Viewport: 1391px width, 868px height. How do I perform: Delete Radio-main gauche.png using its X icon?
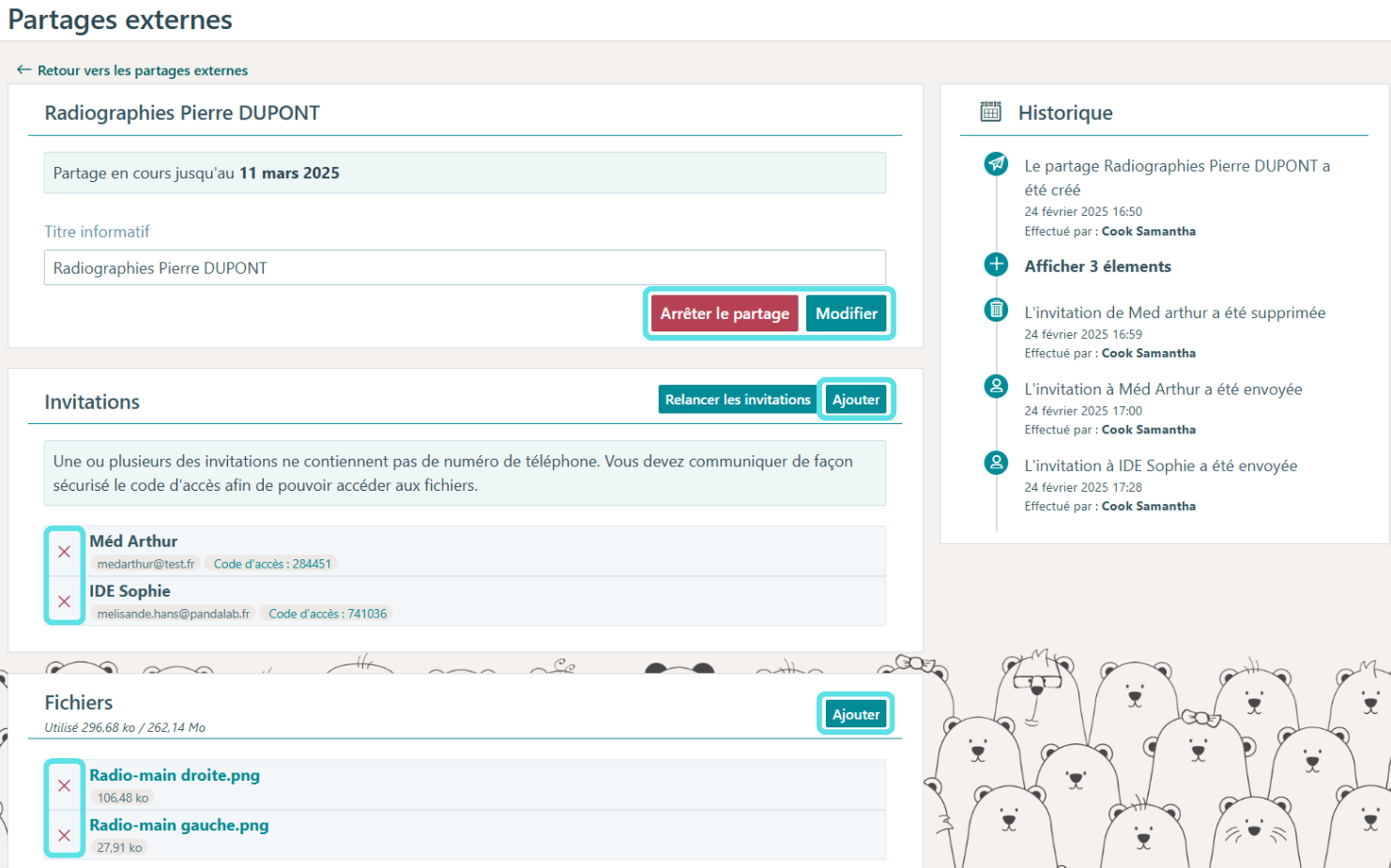[64, 835]
